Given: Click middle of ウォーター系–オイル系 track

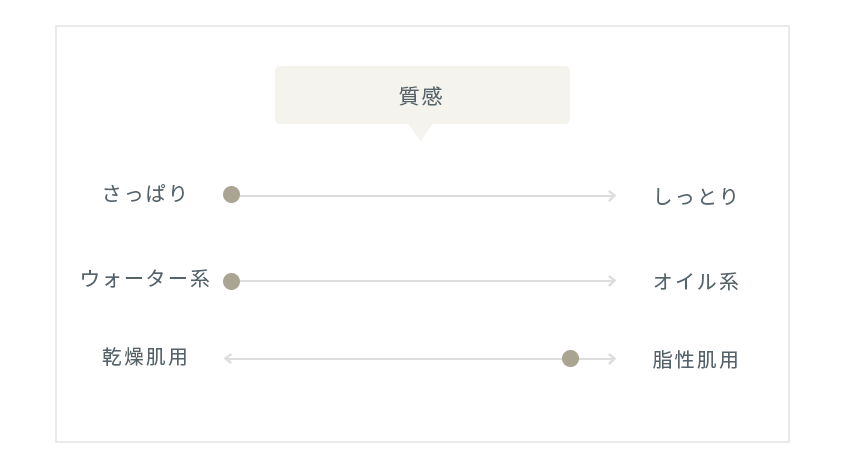Looking at the screenshot, I should (x=424, y=281).
